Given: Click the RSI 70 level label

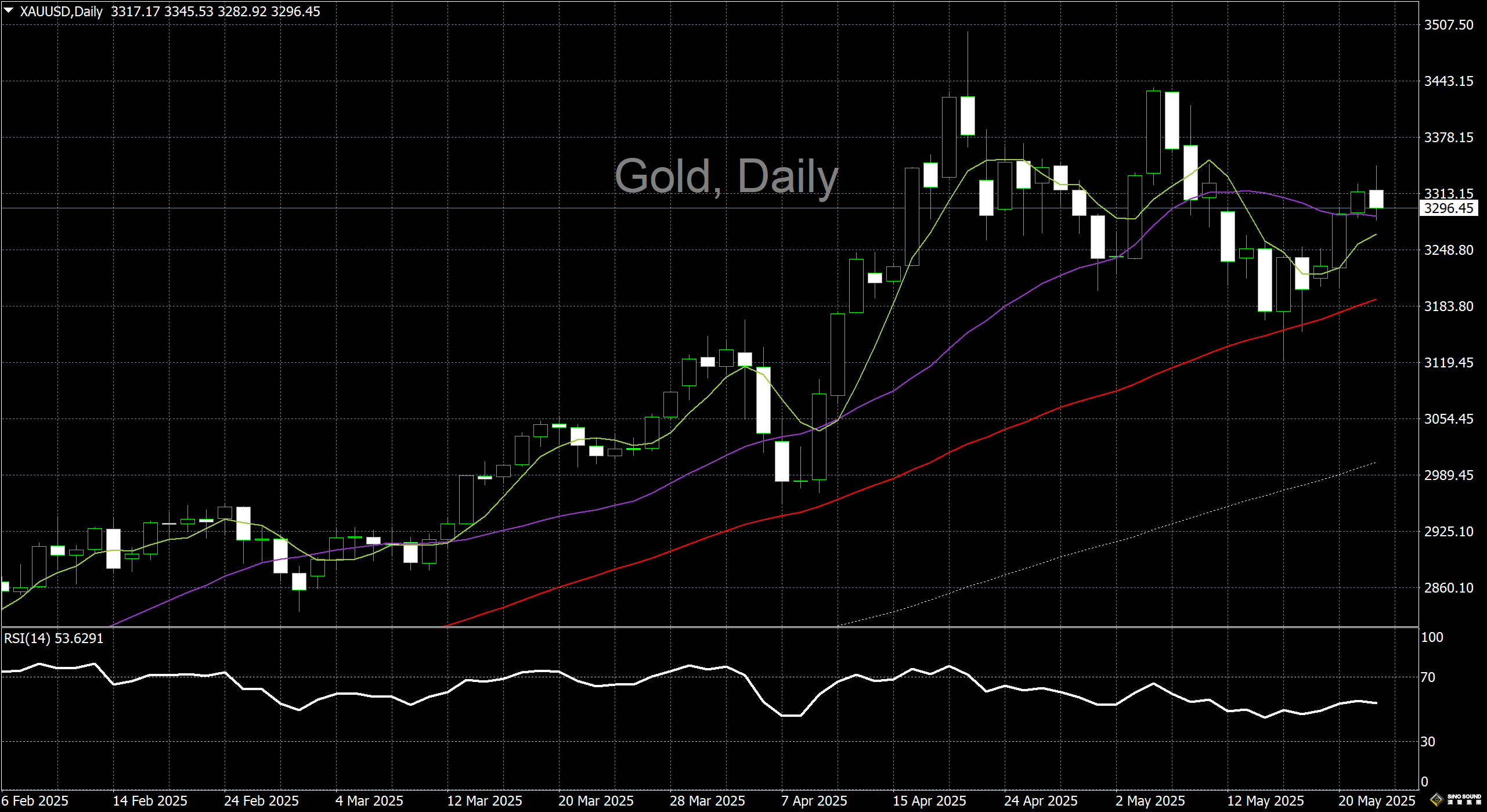Looking at the screenshot, I should click(x=1428, y=677).
